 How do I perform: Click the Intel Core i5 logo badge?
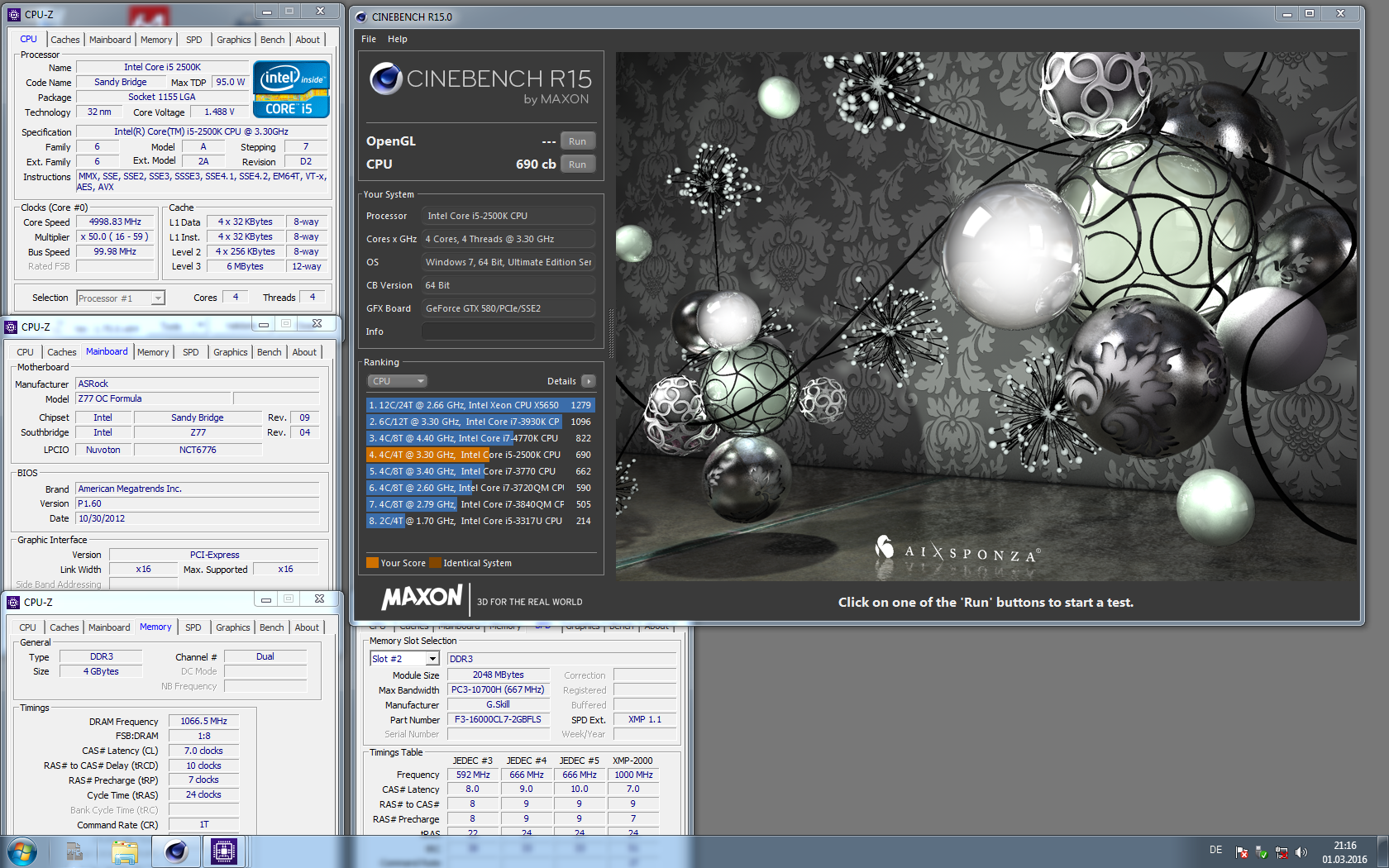pyautogui.click(x=291, y=89)
